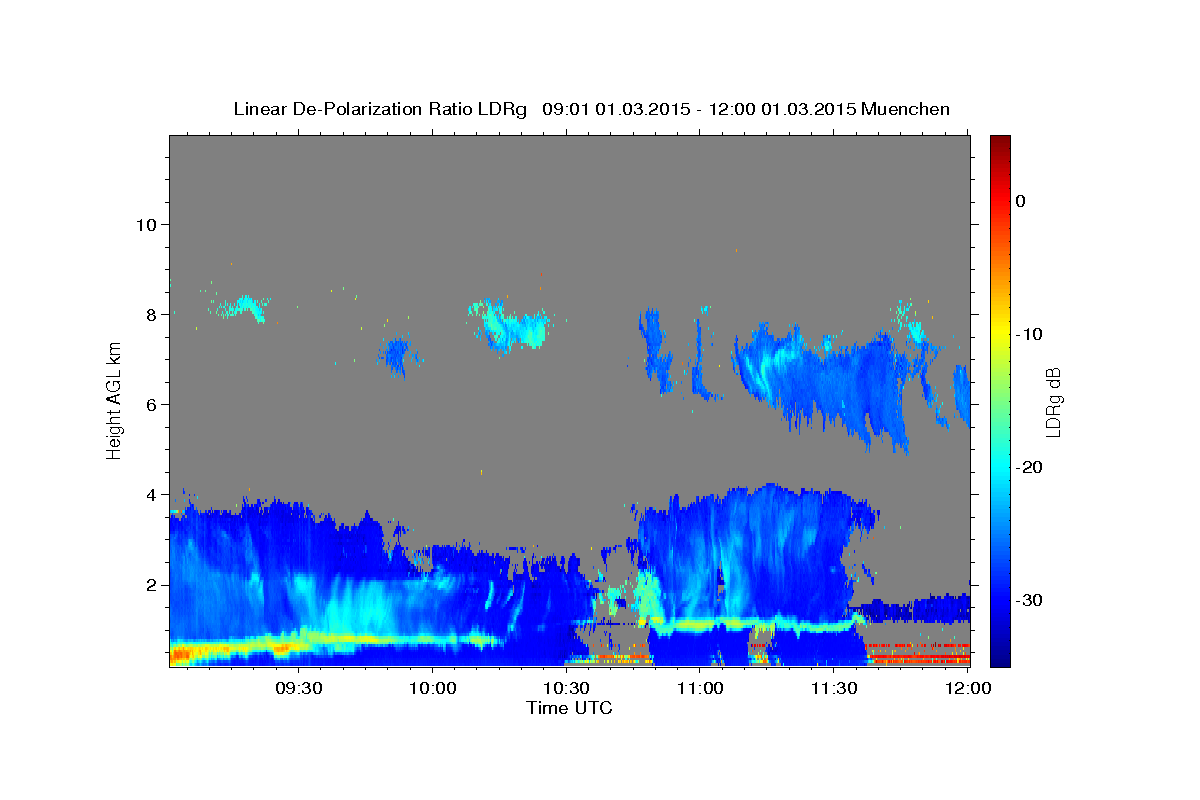Image resolution: width=1200 pixels, height=800 pixels.
Task: Click the height tick label 8
Action: pos(150,314)
